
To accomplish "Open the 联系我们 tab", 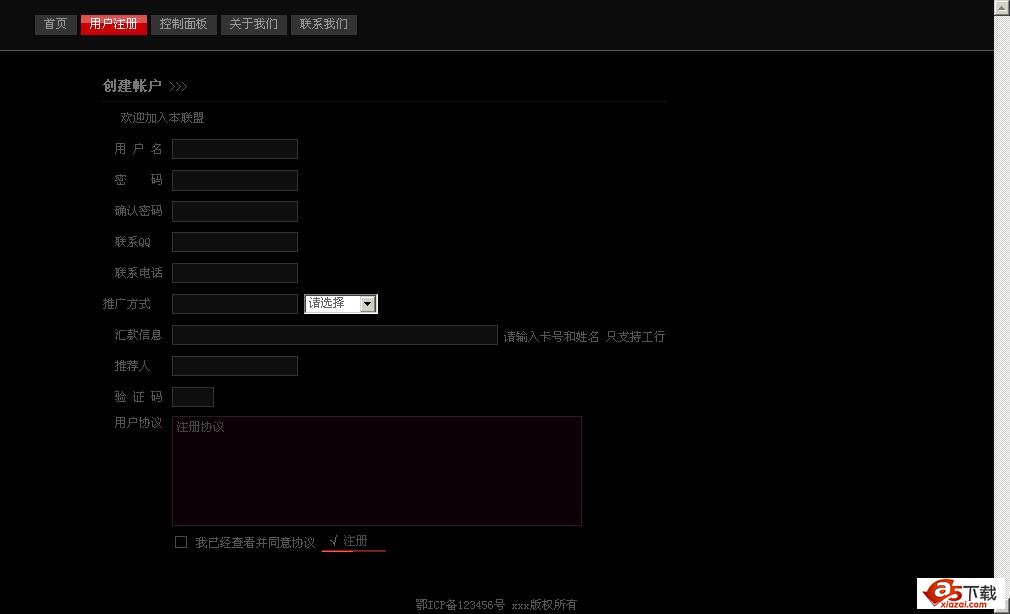I will tap(323, 24).
